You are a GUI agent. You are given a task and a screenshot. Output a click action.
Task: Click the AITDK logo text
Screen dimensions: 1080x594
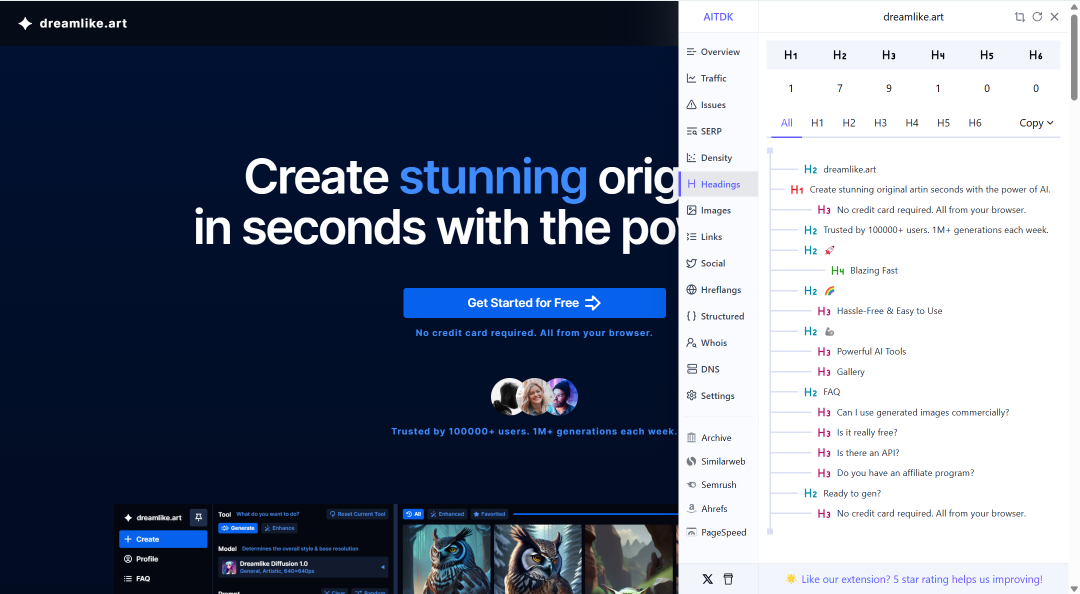718,17
